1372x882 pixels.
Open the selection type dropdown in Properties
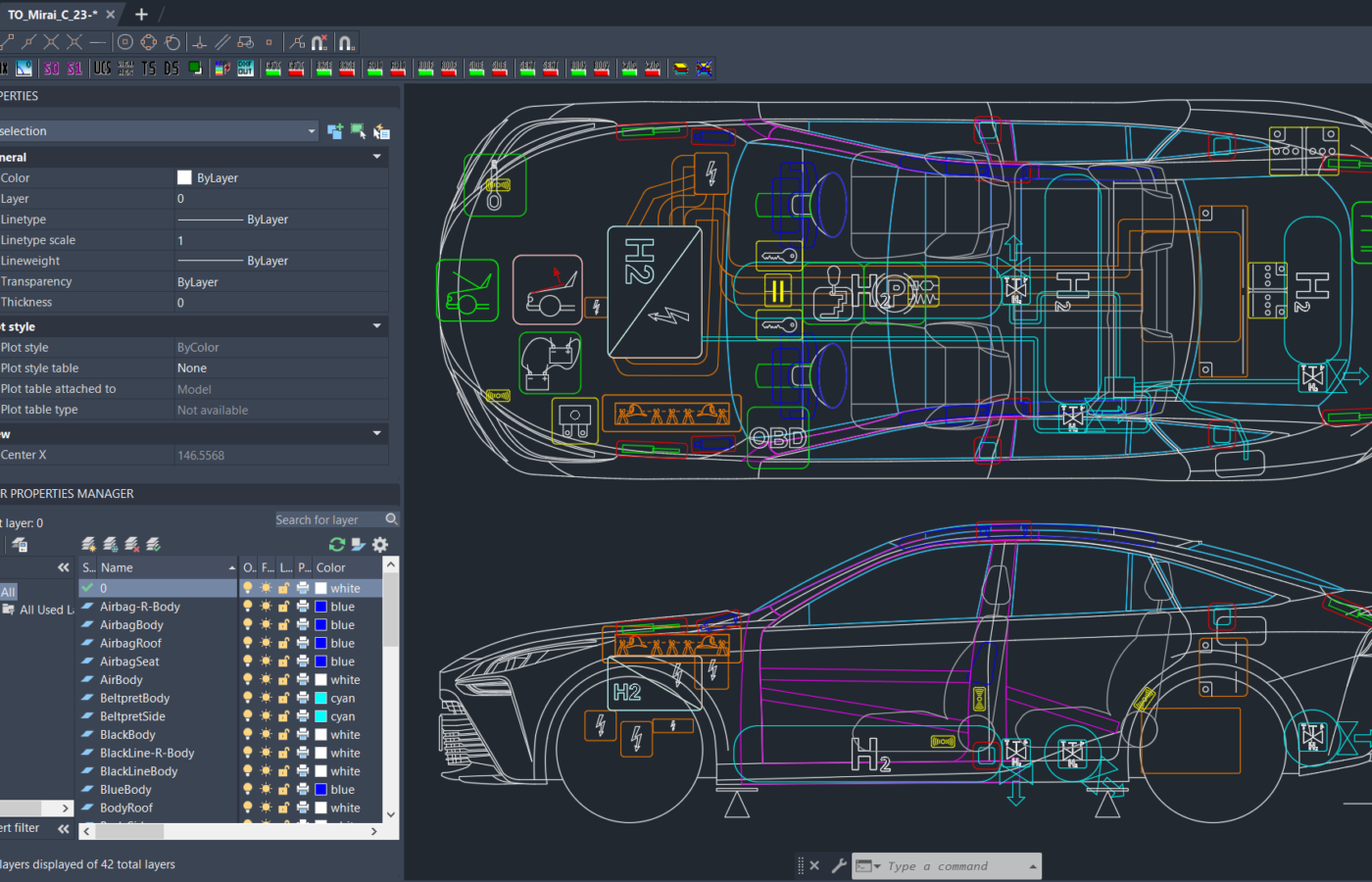(x=312, y=131)
